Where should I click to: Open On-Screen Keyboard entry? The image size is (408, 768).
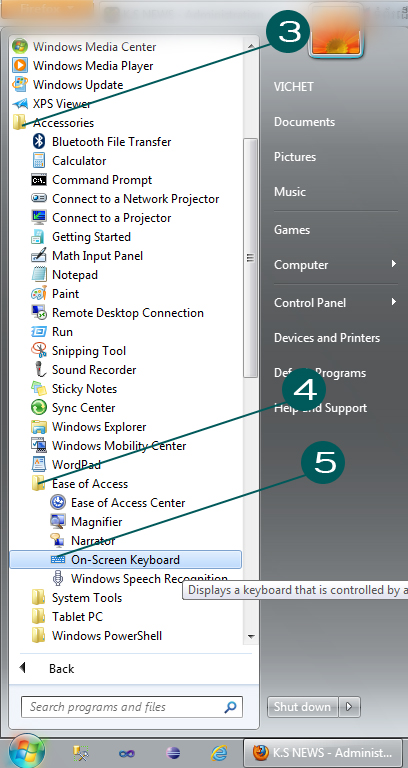125,560
